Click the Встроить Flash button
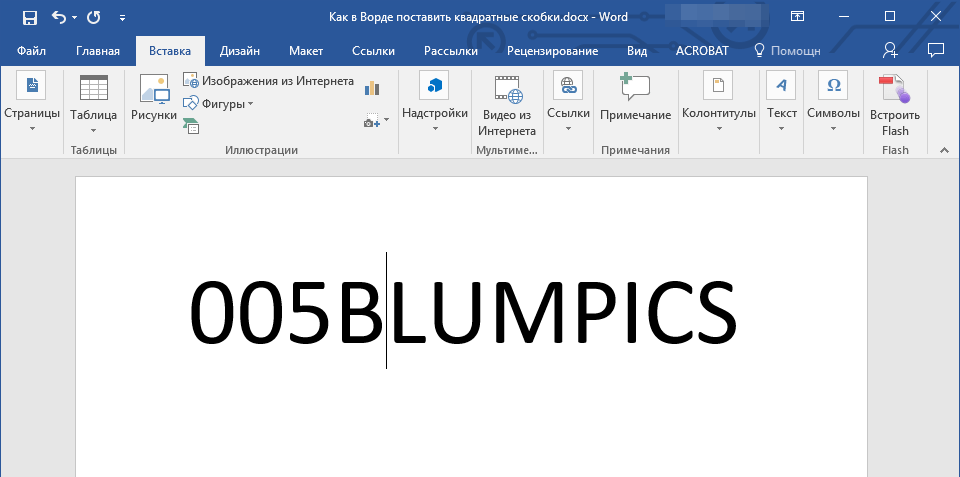 pos(895,107)
